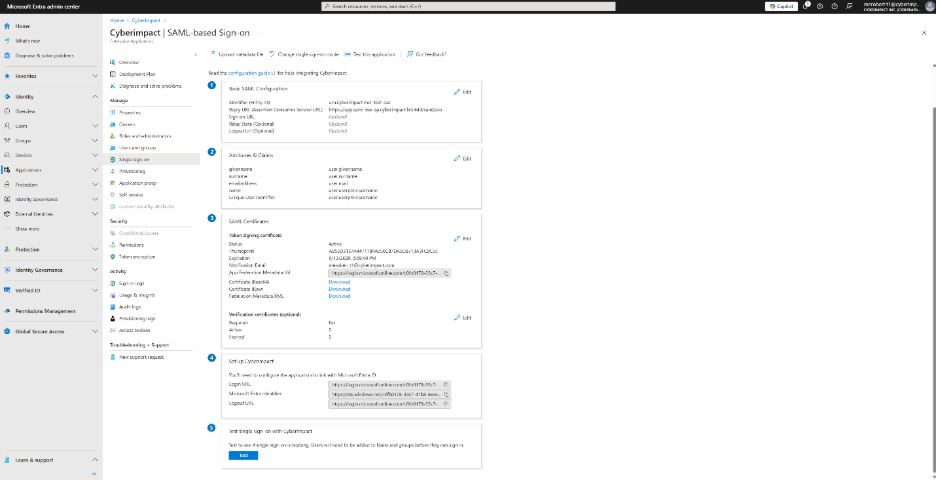Collapse the Identity section chevron

(x=95, y=97)
